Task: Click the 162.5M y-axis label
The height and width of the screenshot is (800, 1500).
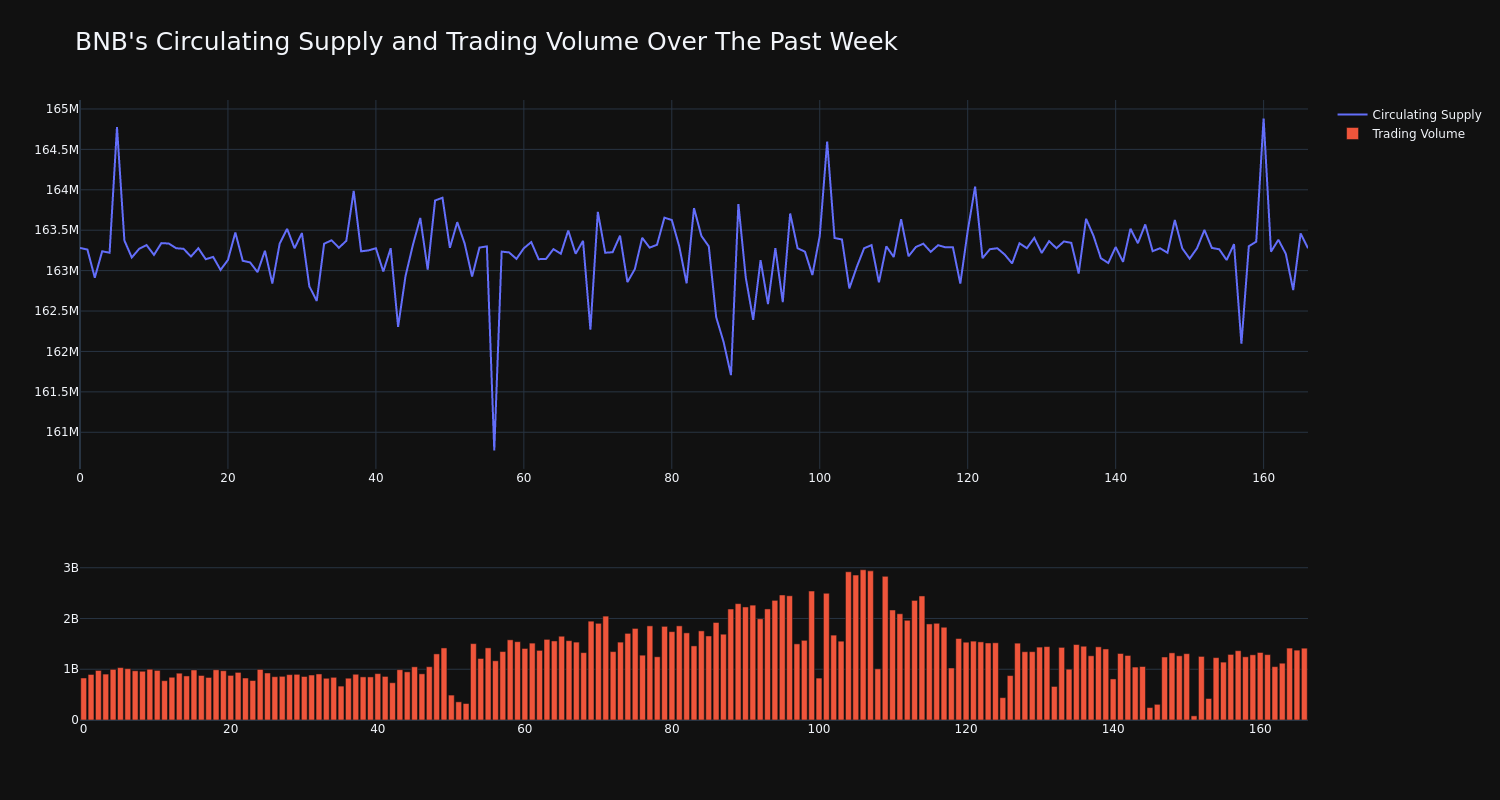Action: pos(56,311)
